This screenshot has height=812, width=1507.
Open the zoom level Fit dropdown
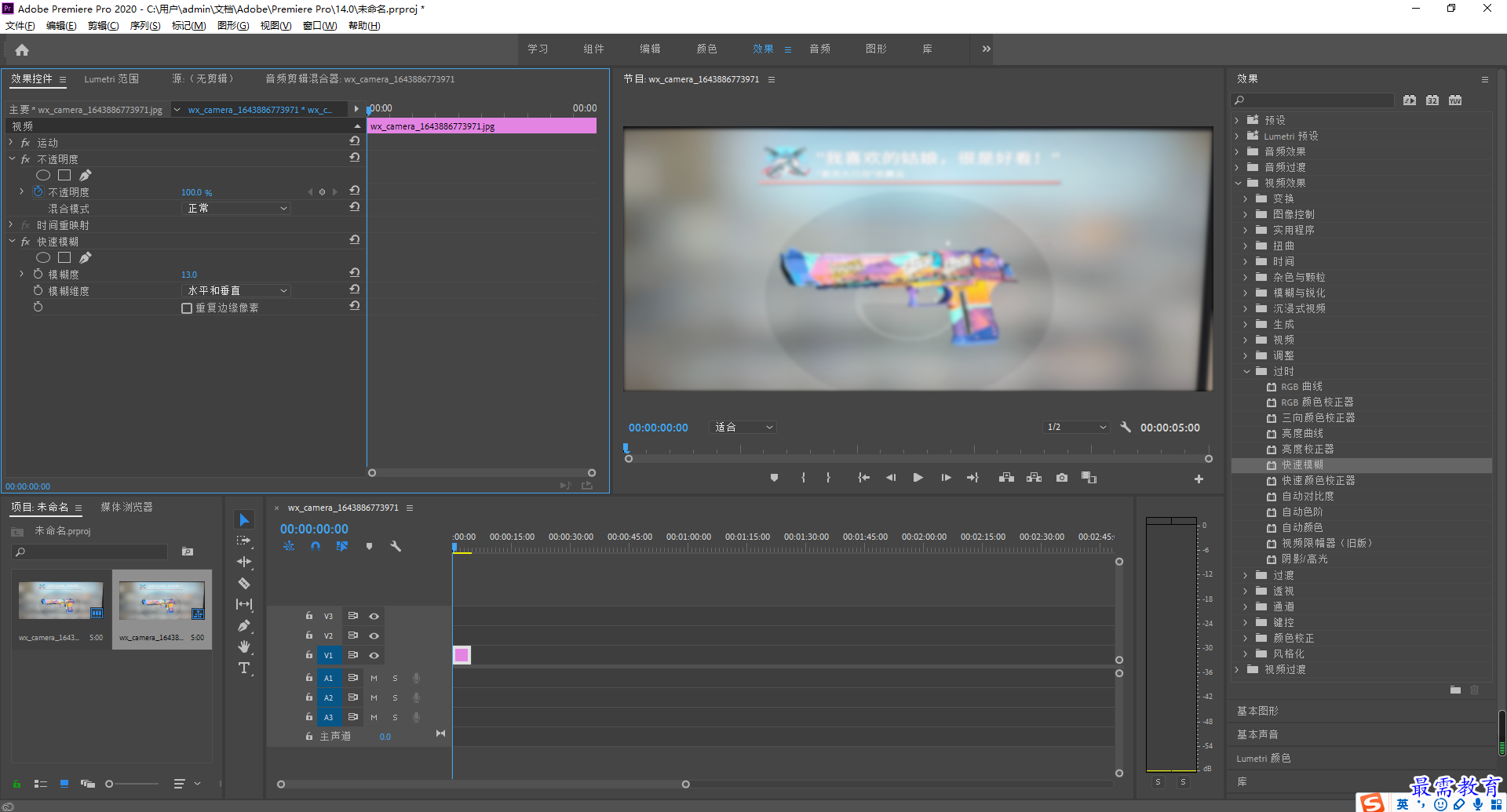coord(743,427)
